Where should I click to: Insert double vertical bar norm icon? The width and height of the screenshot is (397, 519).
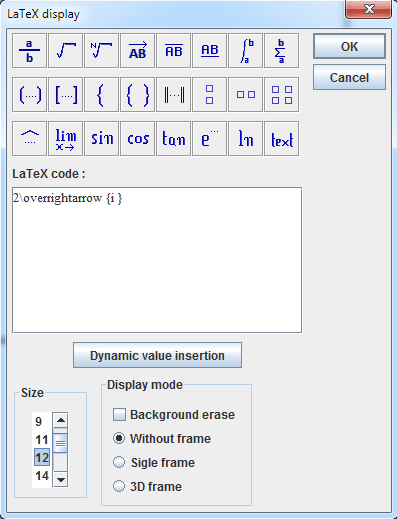point(173,95)
